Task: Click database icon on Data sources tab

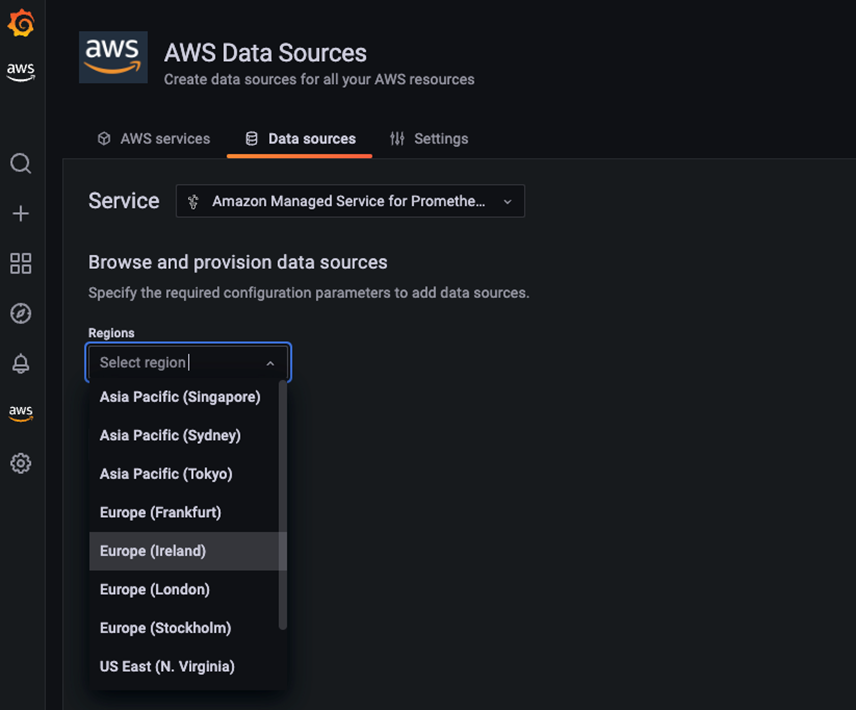Action: pos(251,139)
